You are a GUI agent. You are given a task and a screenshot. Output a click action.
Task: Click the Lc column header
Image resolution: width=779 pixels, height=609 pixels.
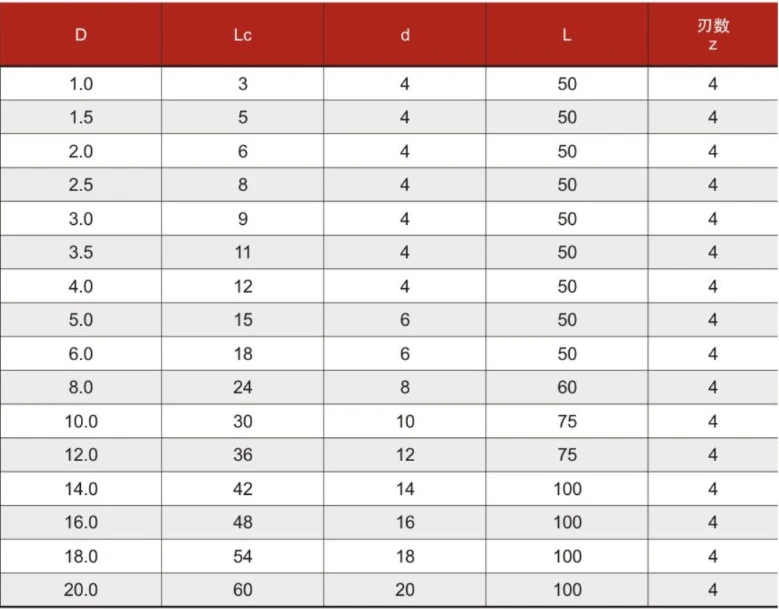pos(242,34)
